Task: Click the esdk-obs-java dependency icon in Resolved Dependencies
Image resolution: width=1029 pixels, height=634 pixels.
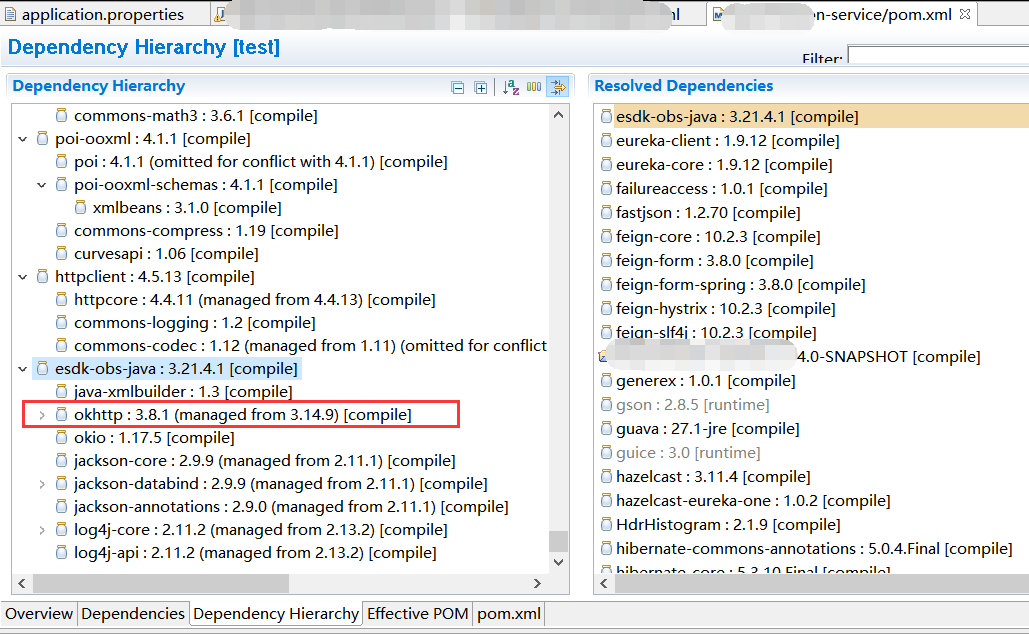Action: [606, 116]
